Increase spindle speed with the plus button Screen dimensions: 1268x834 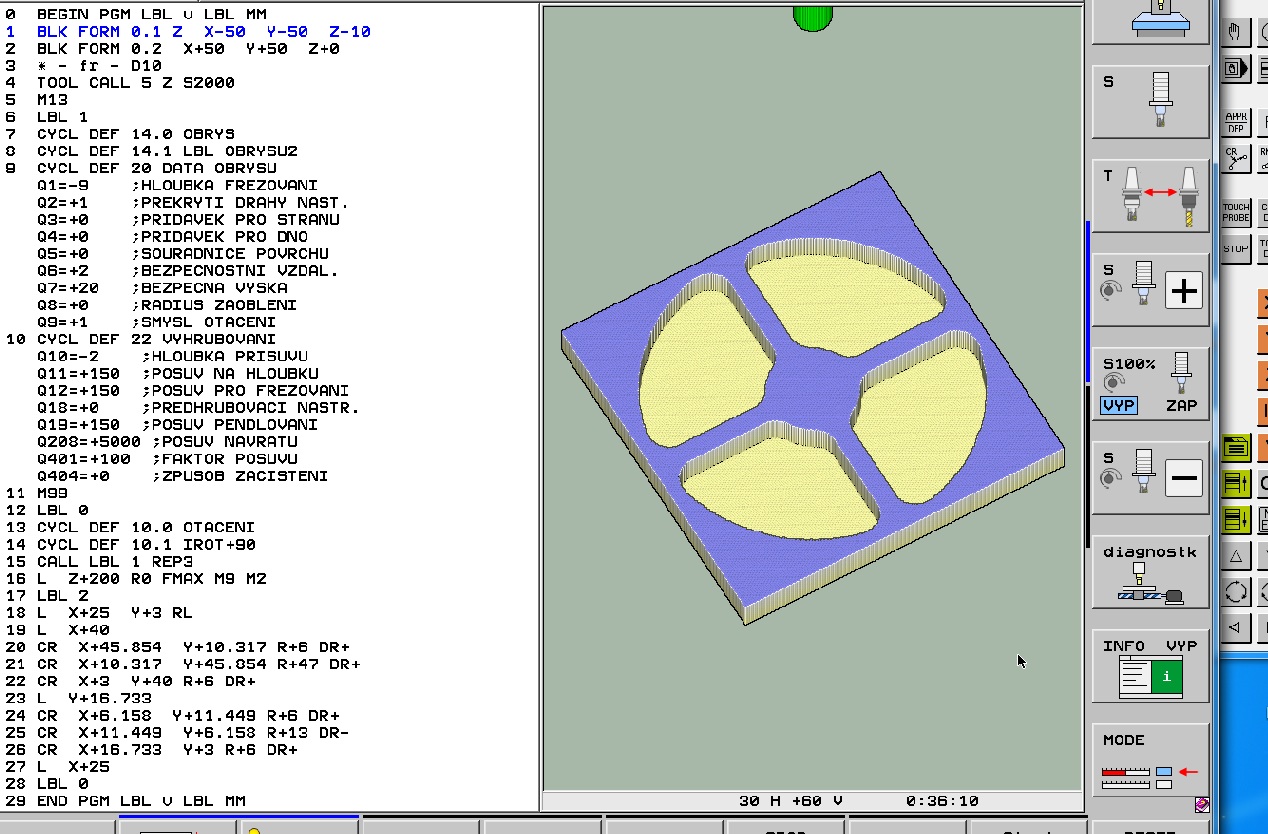point(1183,291)
